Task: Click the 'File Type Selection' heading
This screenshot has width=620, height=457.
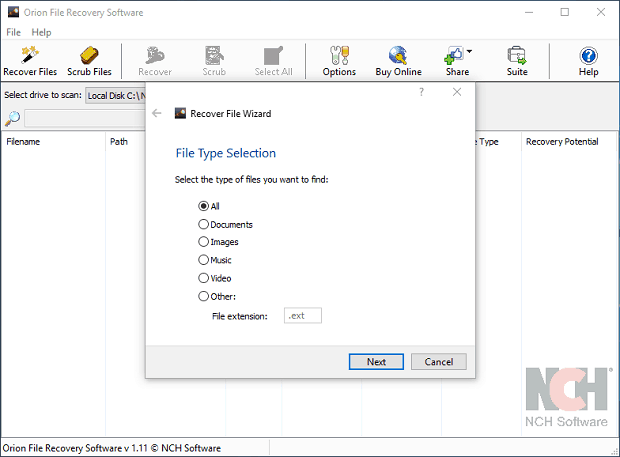Action: [226, 153]
